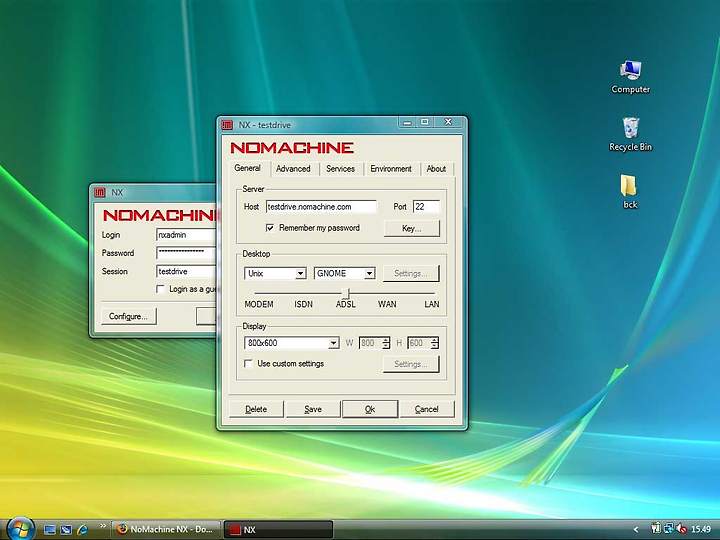Click the Host input field
This screenshot has height=540, width=720.
tap(321, 207)
